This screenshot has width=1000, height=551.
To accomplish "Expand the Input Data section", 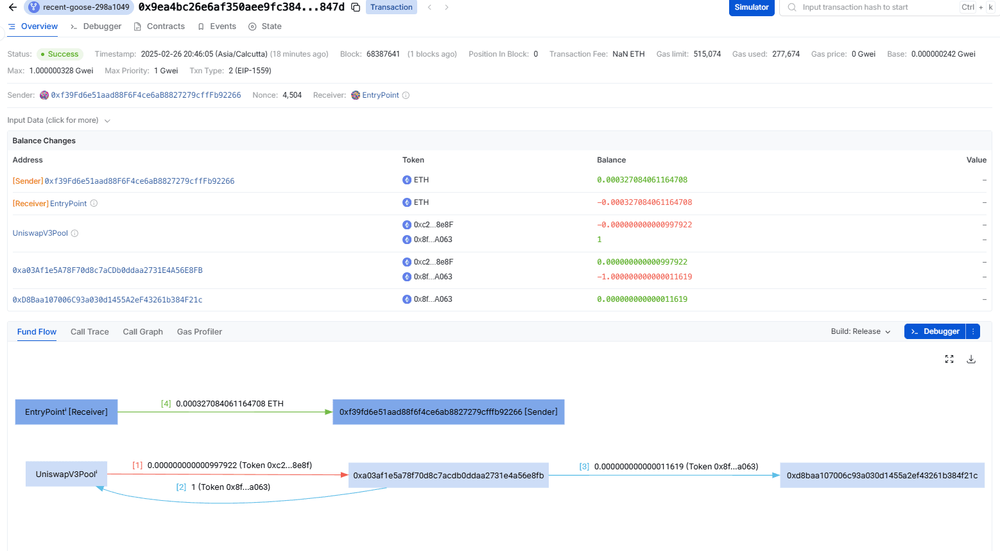I will click(59, 121).
